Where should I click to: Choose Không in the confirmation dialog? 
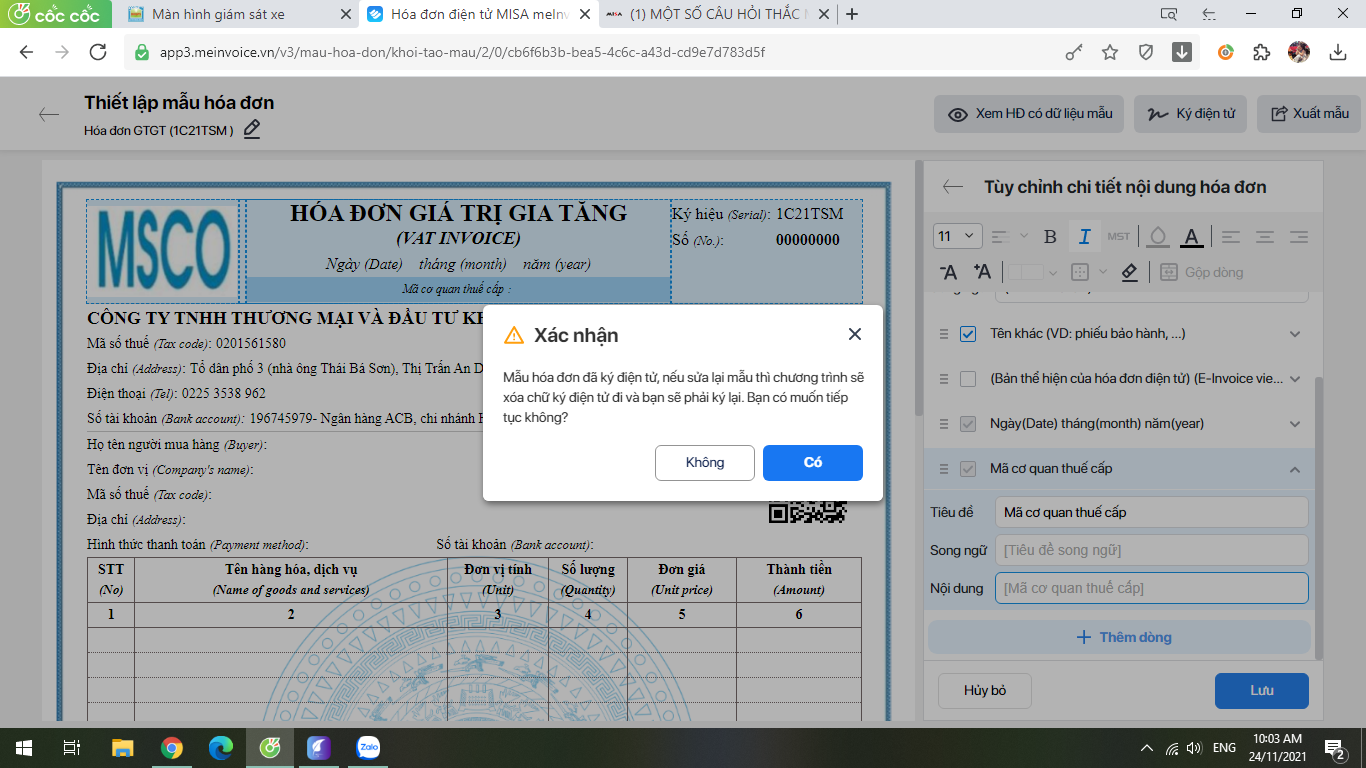(705, 462)
